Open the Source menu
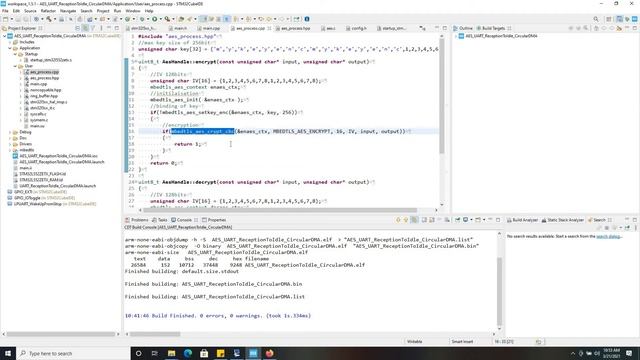 pyautogui.click(x=30, y=11)
